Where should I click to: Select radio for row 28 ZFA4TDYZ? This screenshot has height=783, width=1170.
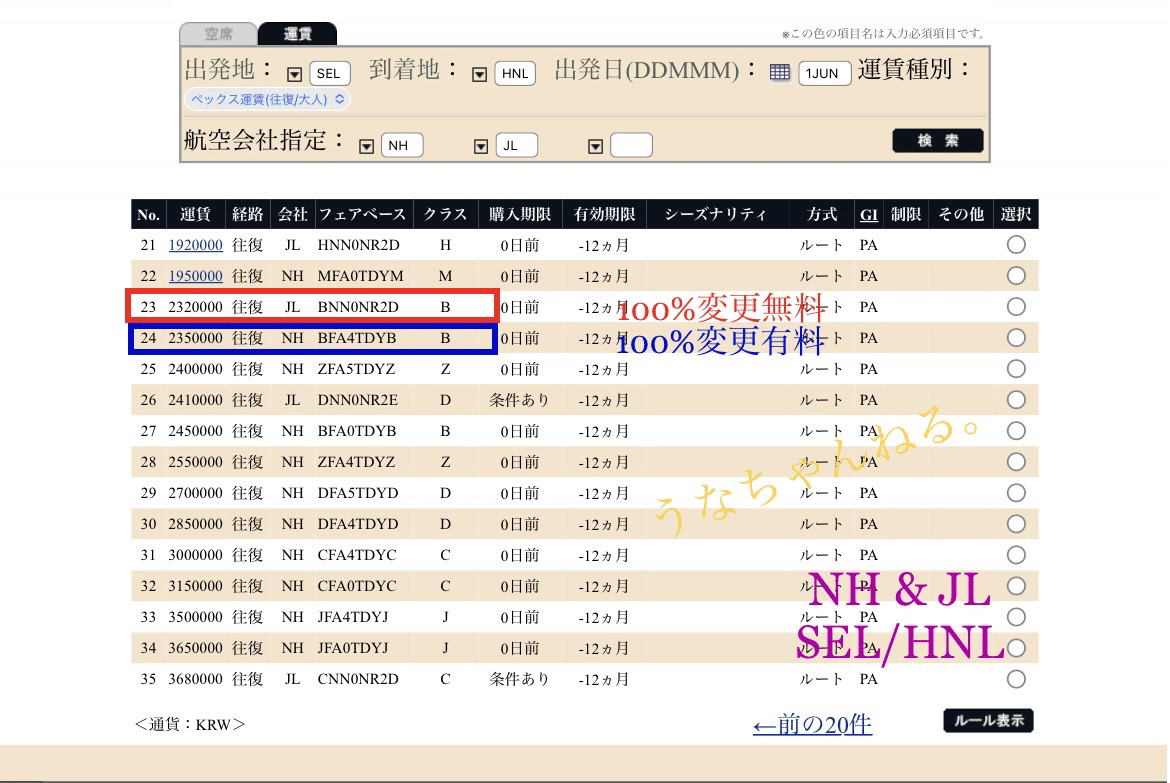1016,461
